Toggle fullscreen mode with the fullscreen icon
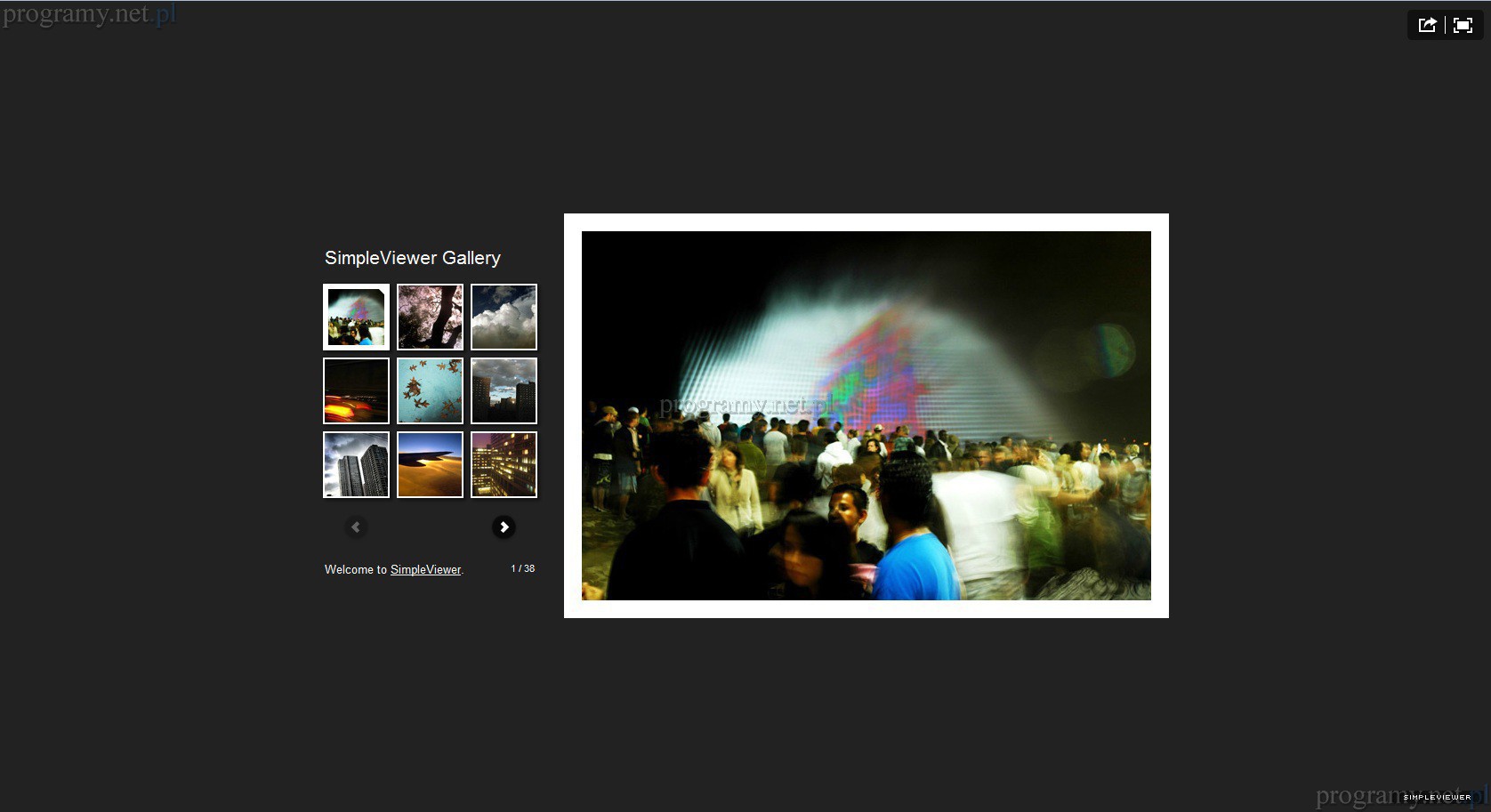 pos(1463,25)
